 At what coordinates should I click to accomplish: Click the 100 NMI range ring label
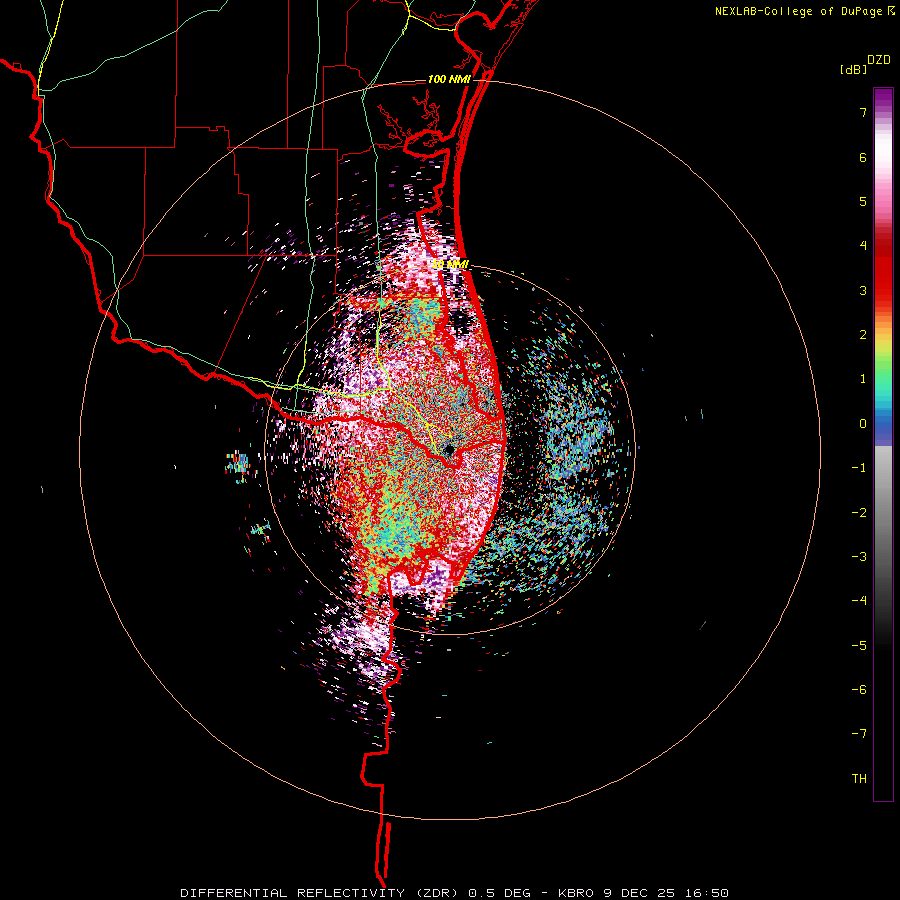(x=449, y=79)
